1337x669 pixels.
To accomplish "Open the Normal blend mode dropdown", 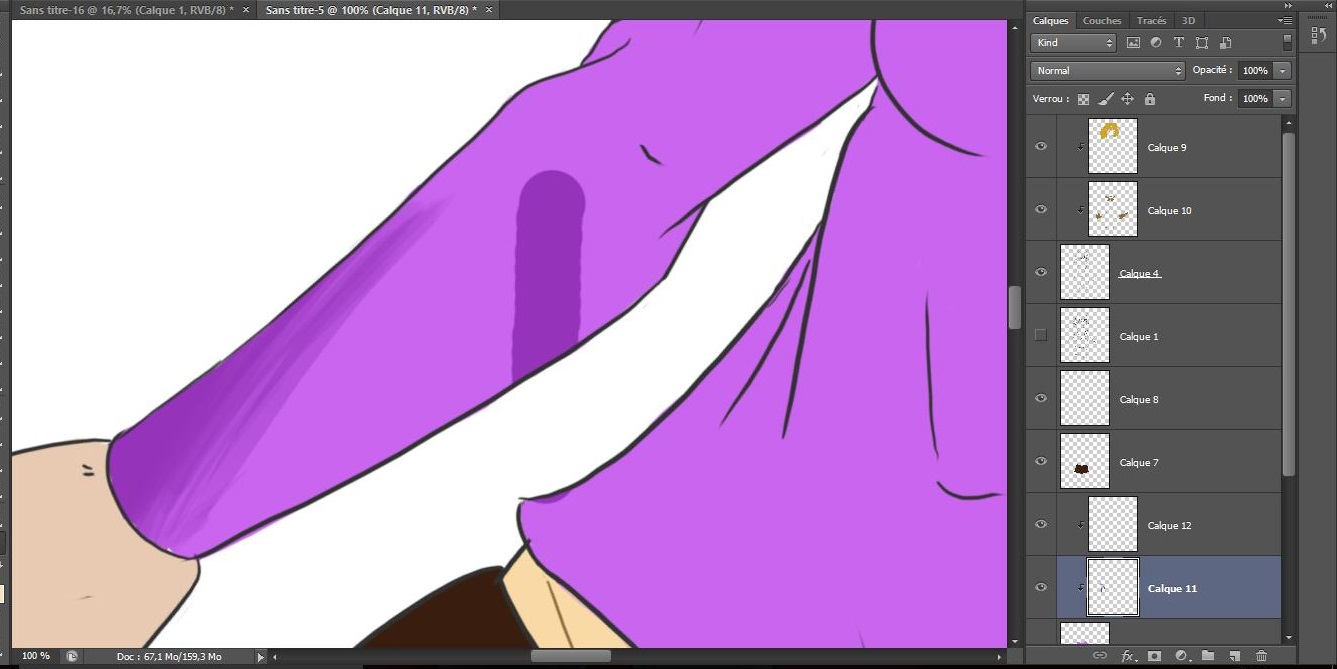I will point(1107,71).
